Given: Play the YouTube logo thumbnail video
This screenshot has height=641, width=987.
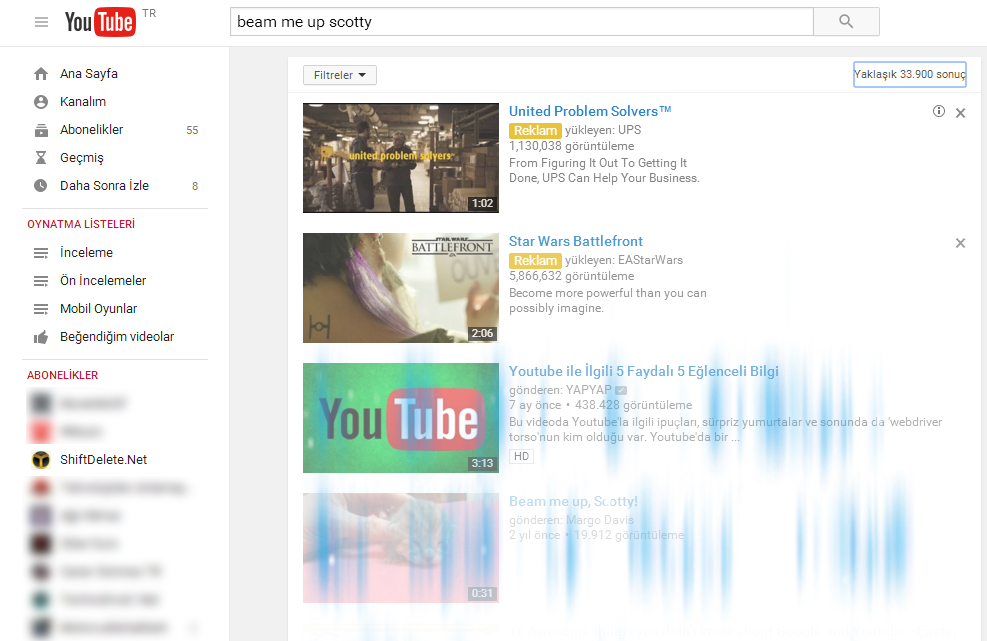Looking at the screenshot, I should (400, 418).
